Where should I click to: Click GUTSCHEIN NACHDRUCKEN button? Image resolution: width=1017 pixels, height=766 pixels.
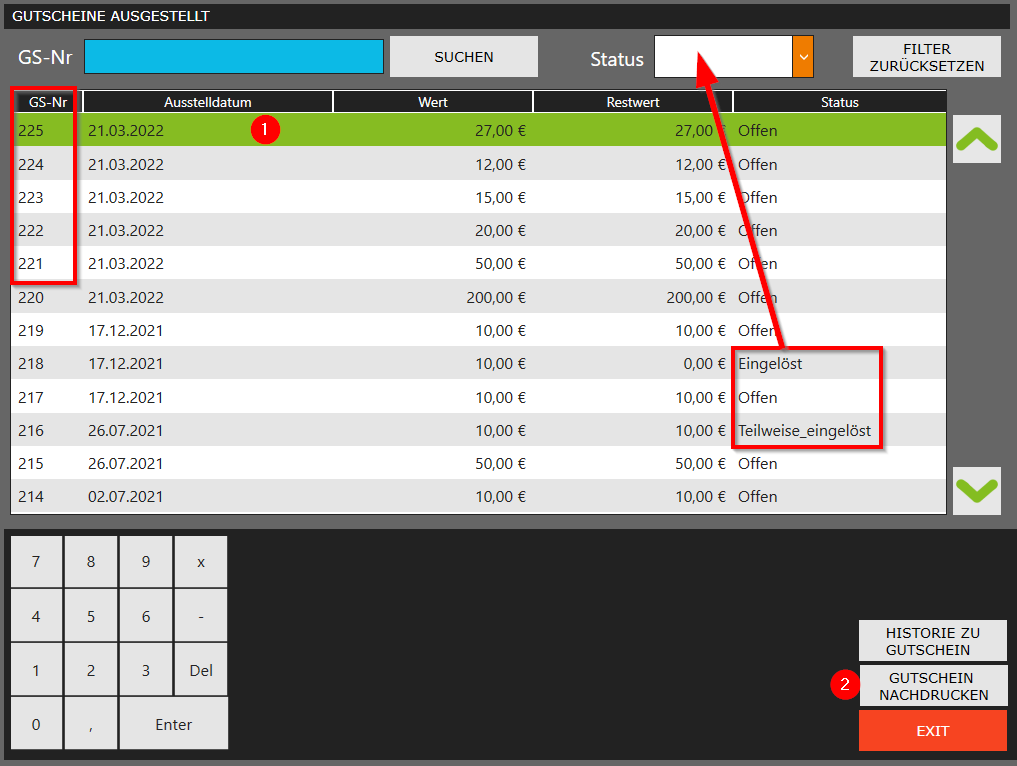tap(933, 686)
